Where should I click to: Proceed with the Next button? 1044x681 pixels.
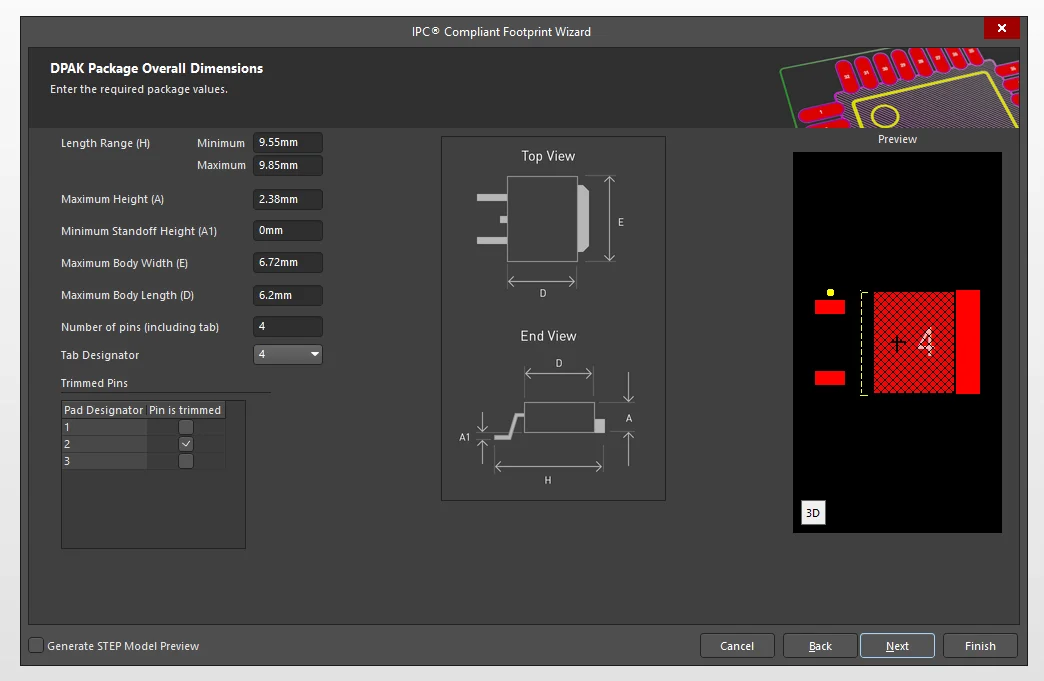coord(897,646)
